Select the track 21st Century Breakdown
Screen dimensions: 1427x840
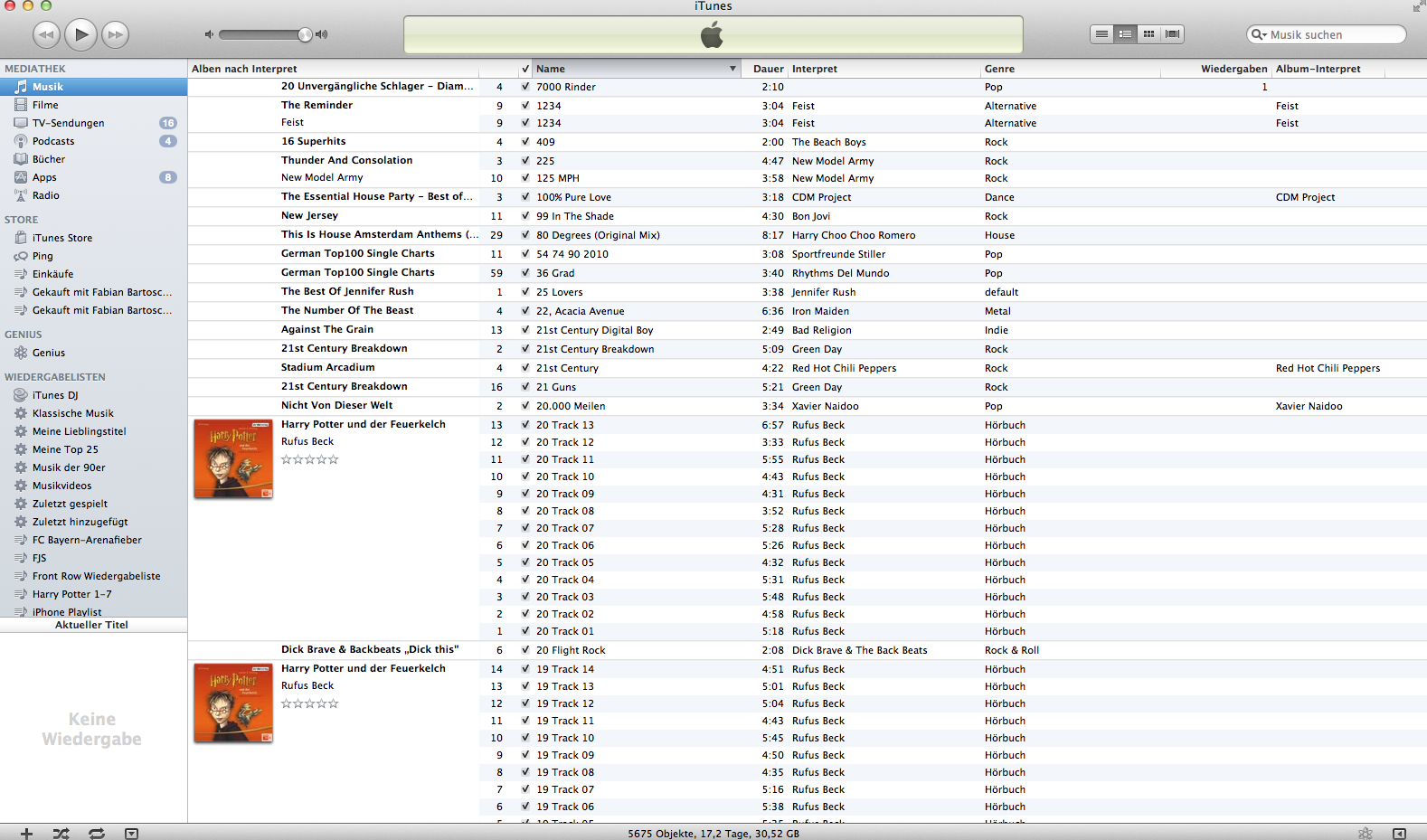click(x=595, y=349)
